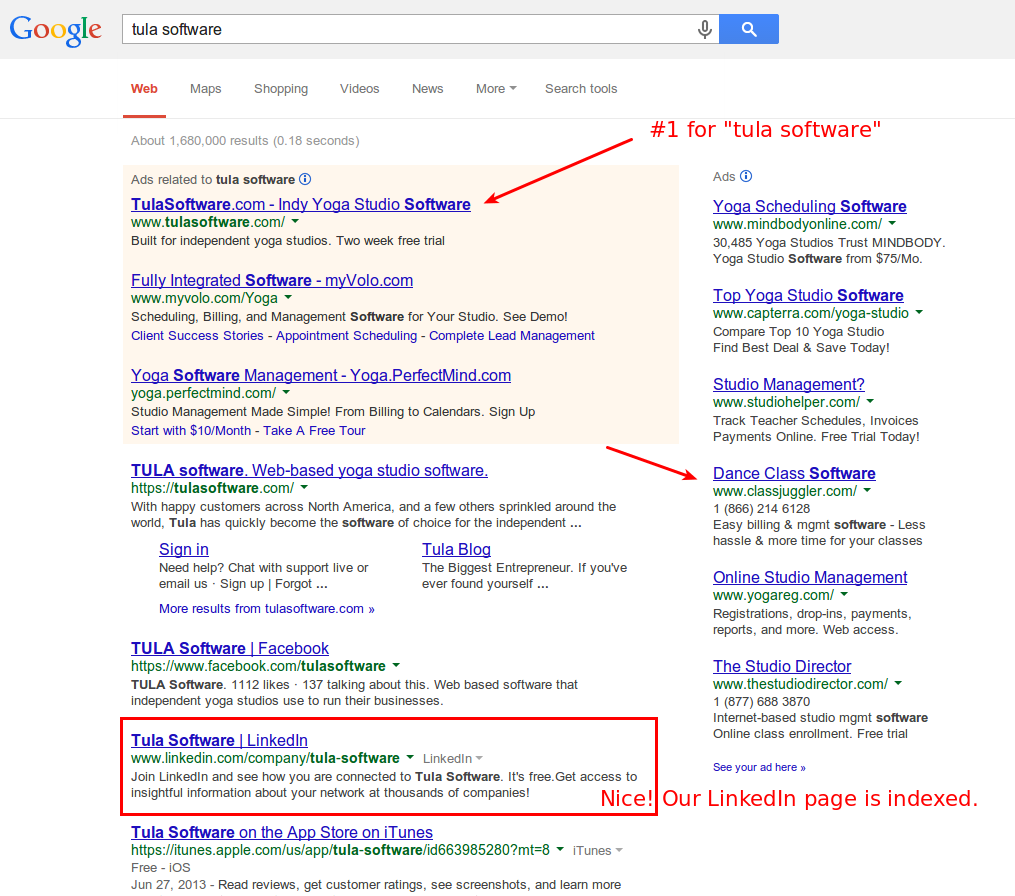Expand the More menu
Screen dimensions: 1015x896
point(496,89)
